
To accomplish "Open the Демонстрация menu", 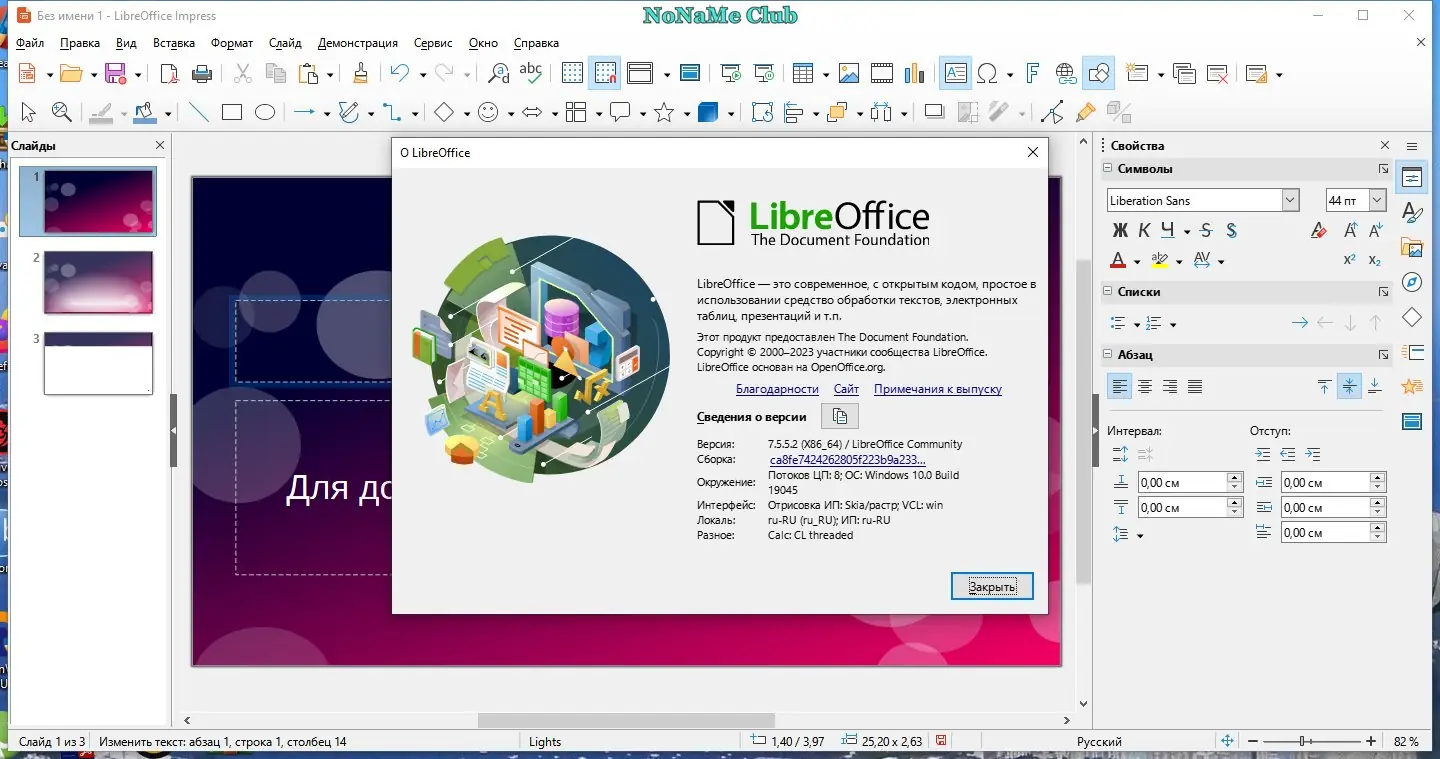I will (x=358, y=43).
